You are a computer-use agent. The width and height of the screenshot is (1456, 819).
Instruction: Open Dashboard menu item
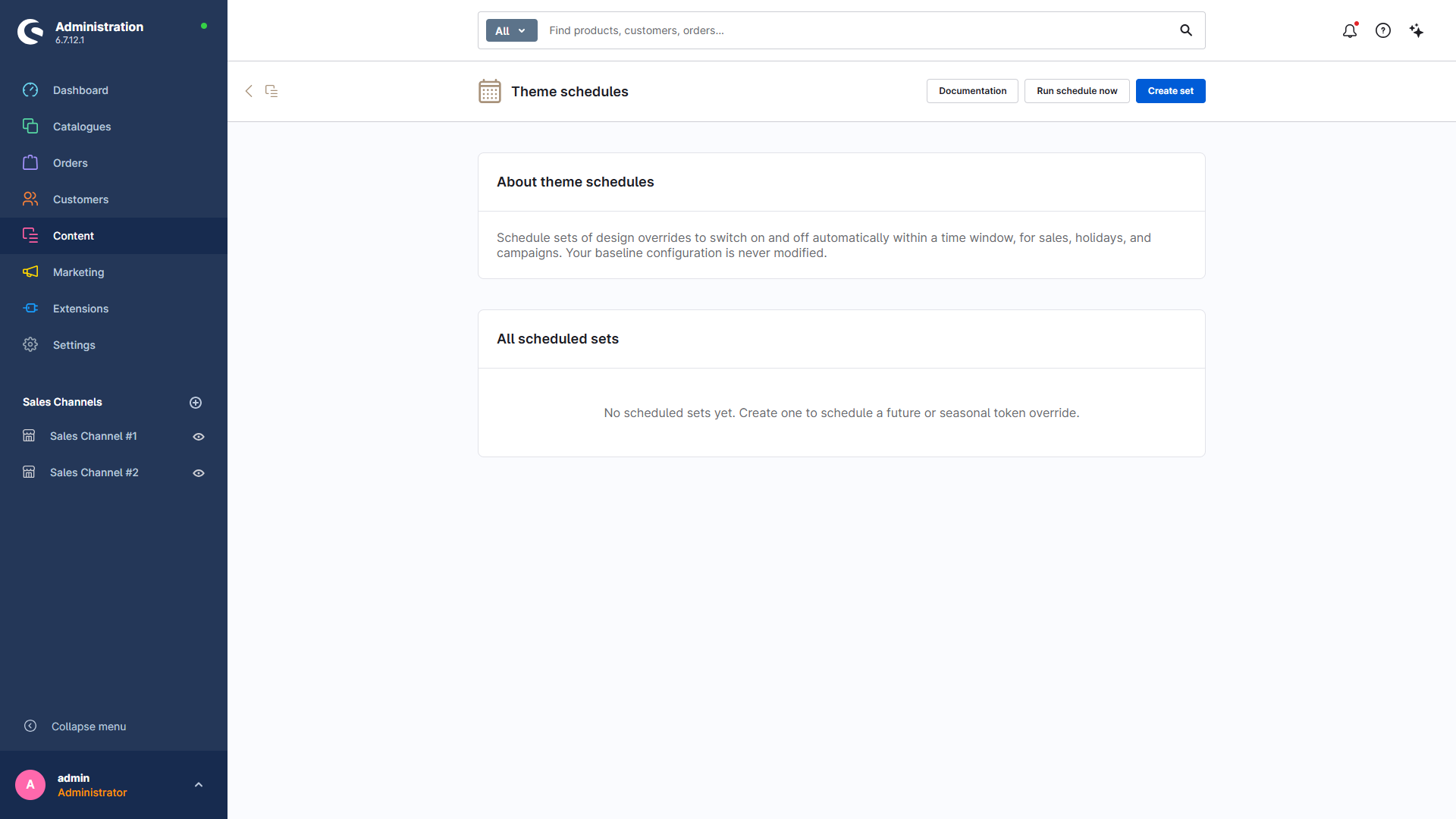click(114, 90)
